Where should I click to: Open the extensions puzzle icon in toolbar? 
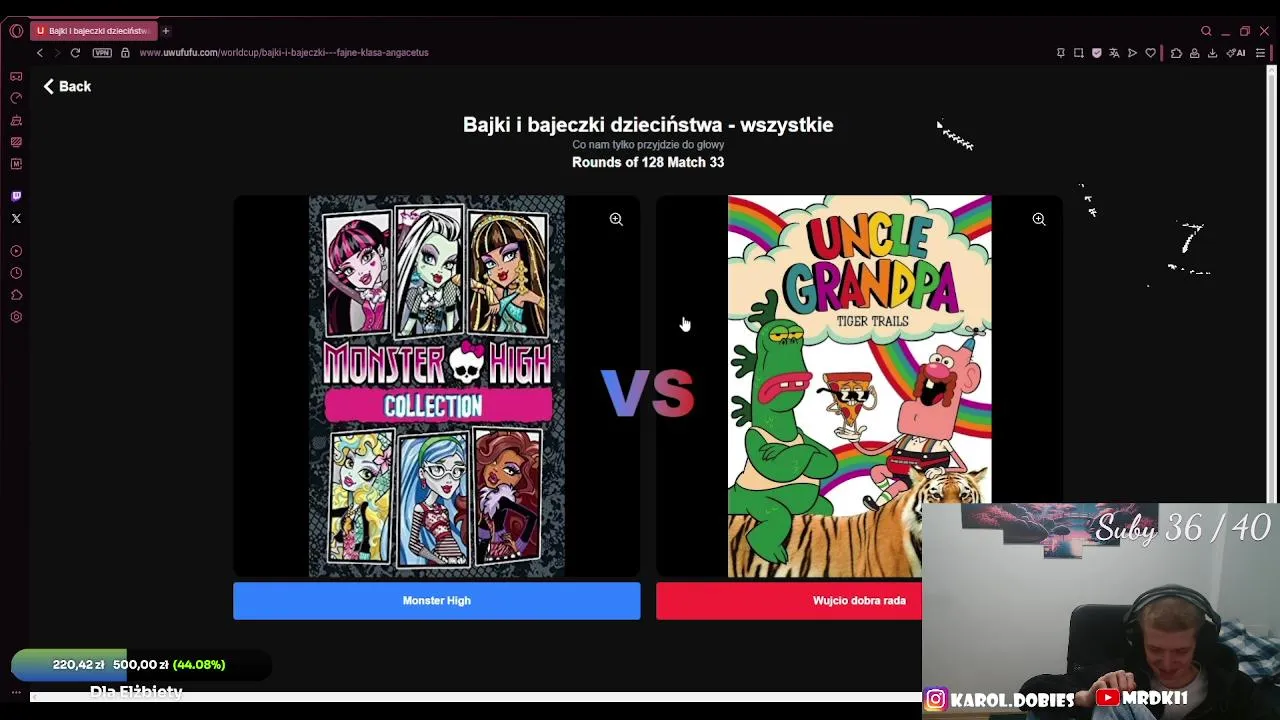pyautogui.click(x=1176, y=53)
